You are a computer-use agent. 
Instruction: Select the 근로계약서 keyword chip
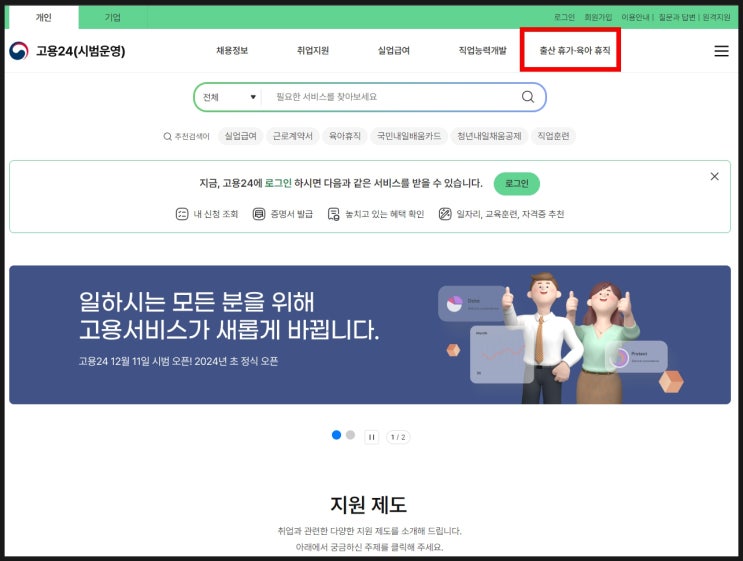click(293, 136)
